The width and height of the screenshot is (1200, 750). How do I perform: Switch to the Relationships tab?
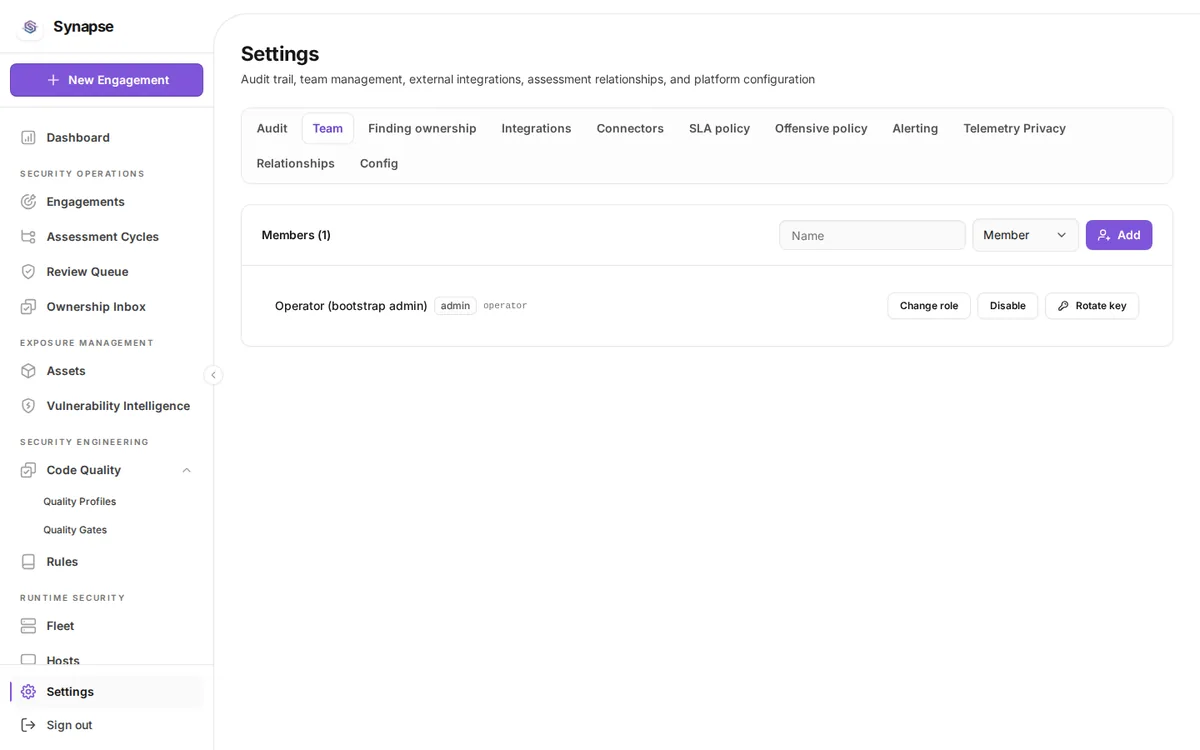[296, 163]
